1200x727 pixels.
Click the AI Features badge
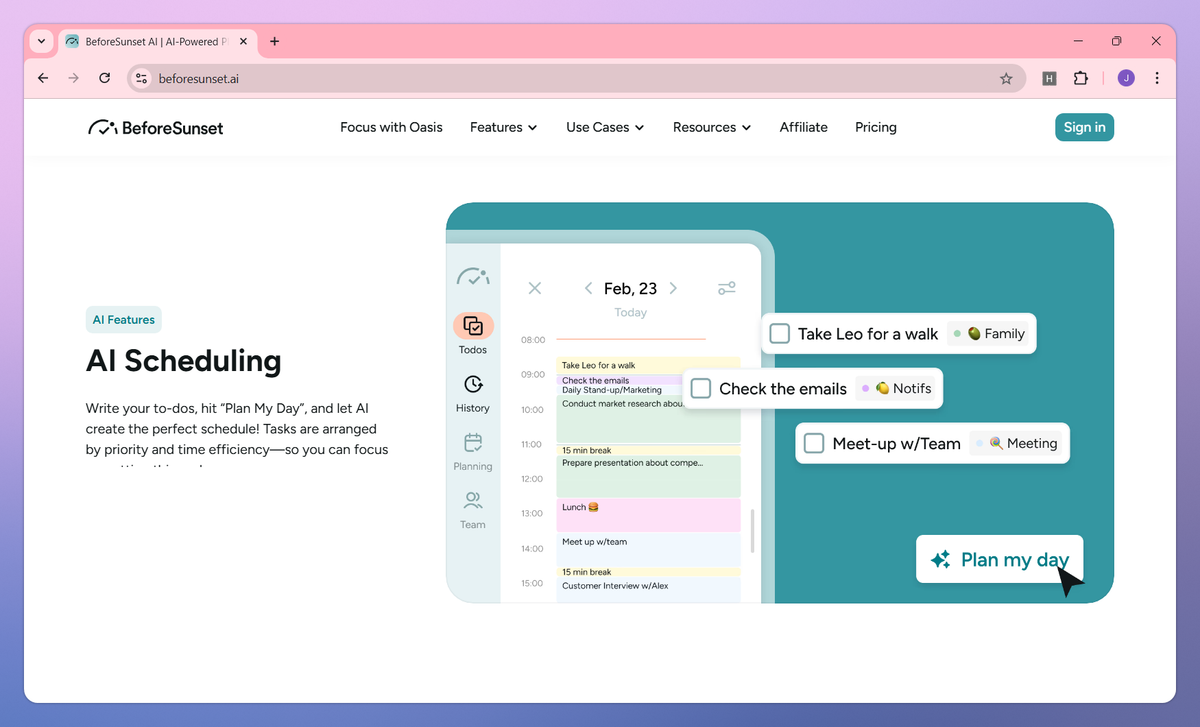click(x=124, y=320)
